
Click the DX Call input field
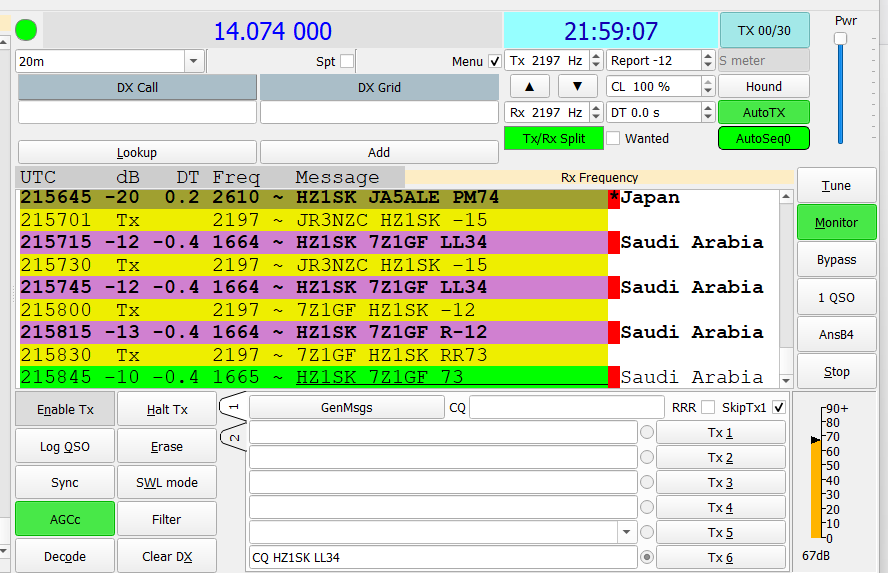tap(137, 112)
